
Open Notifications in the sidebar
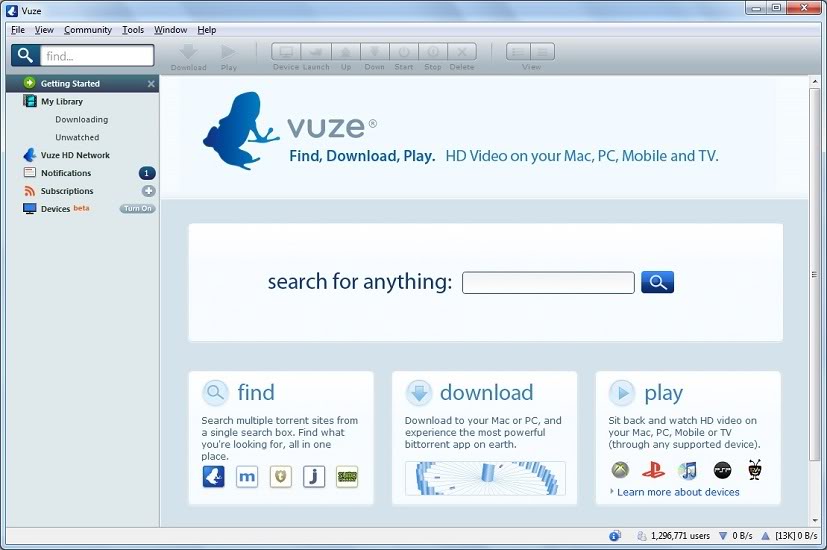(66, 173)
